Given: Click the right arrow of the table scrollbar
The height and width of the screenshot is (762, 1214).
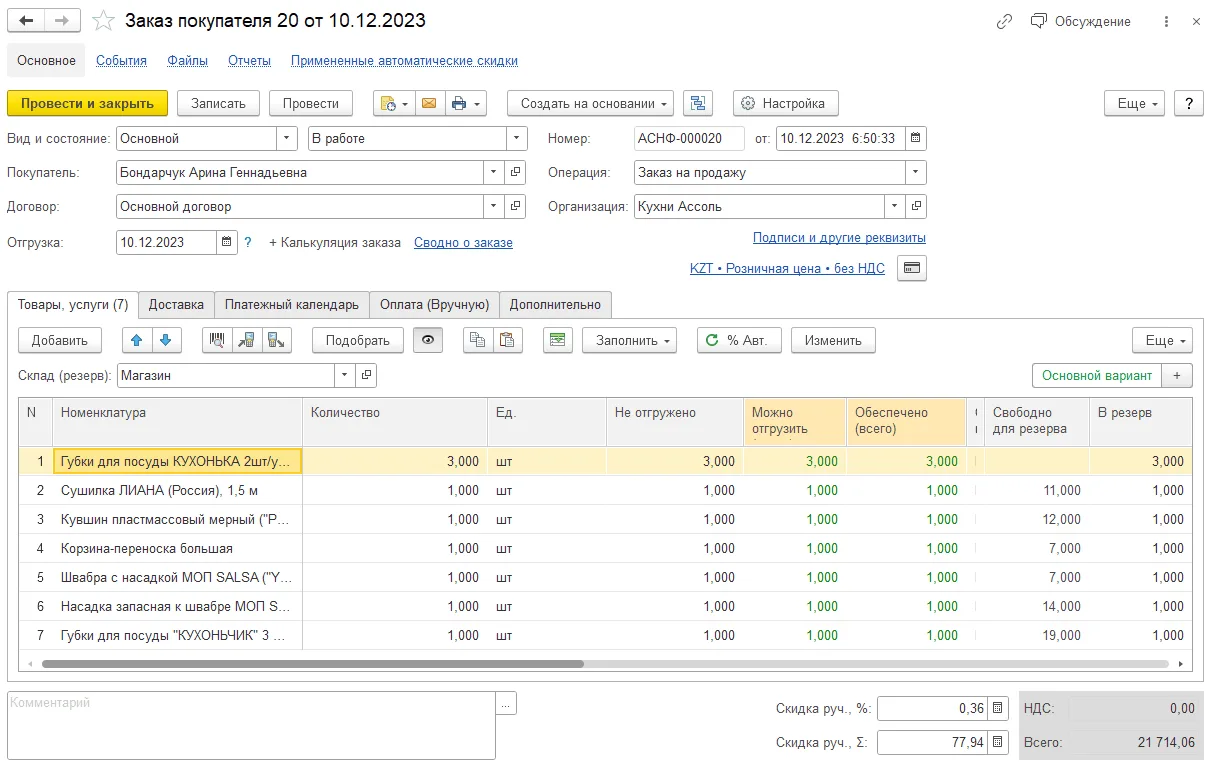Looking at the screenshot, I should coord(1183,664).
